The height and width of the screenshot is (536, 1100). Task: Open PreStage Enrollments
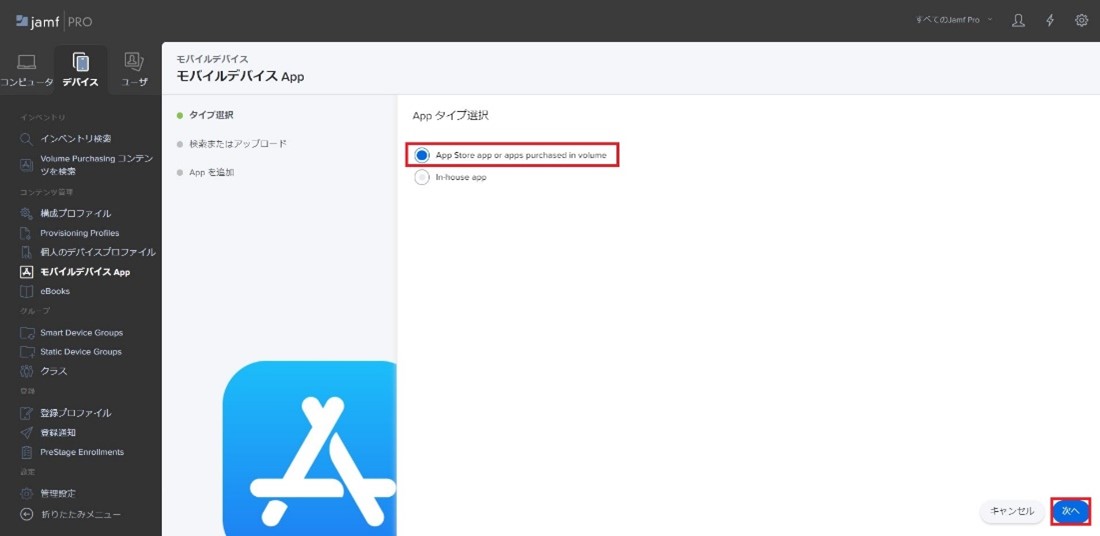pyautogui.click(x=82, y=452)
